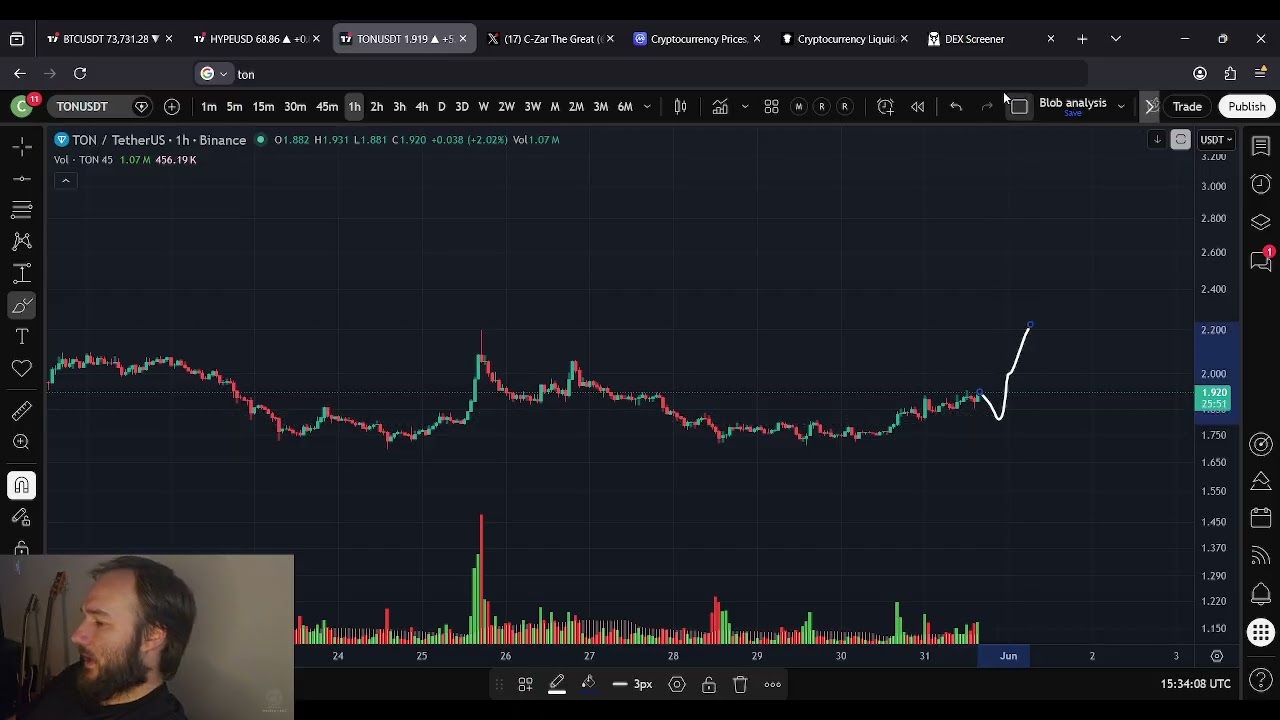Open the chats panel with notification
Screen dimensions: 1280x720
click(1261, 260)
